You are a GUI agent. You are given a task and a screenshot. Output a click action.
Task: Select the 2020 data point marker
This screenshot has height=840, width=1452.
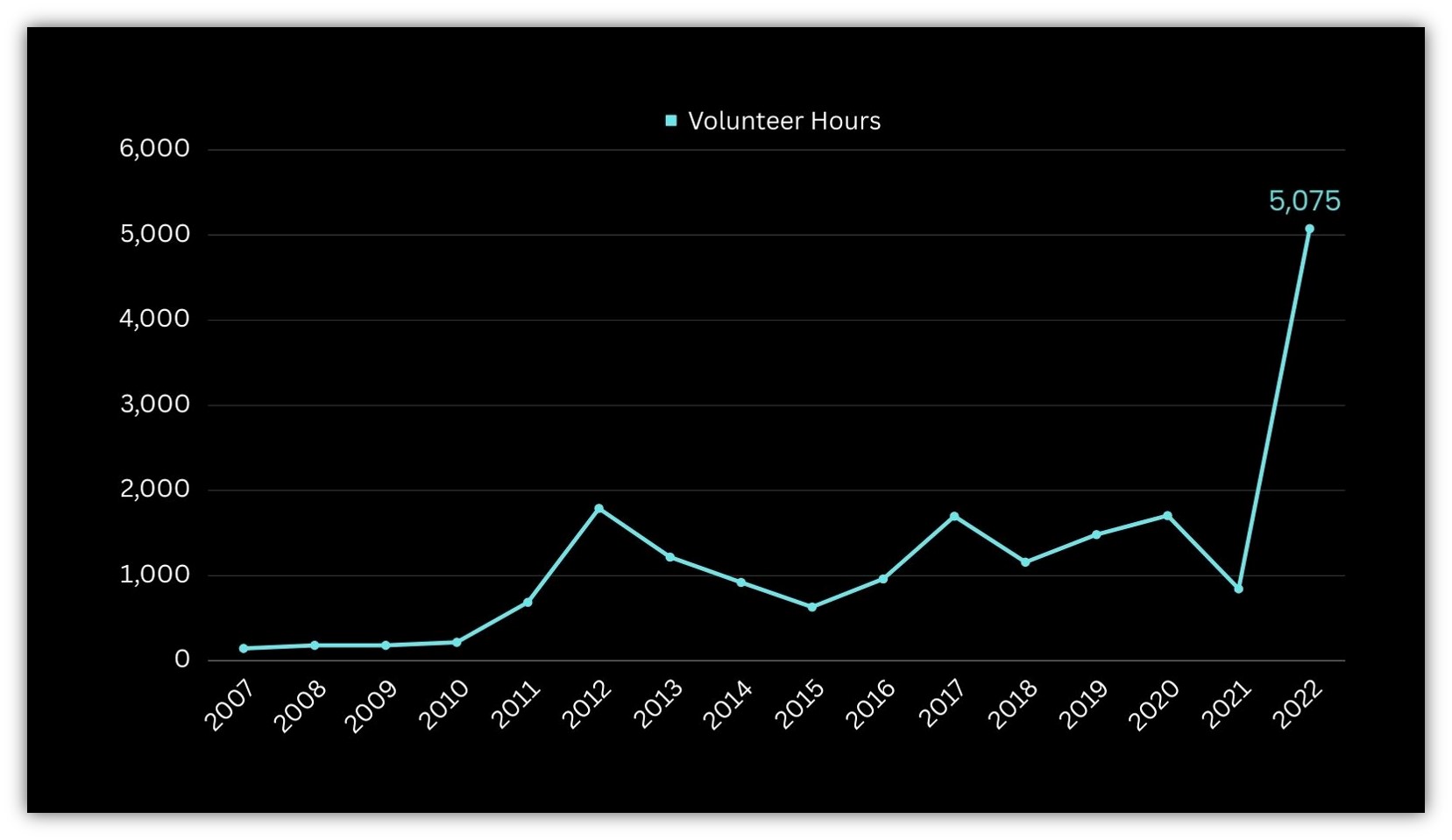click(1167, 516)
